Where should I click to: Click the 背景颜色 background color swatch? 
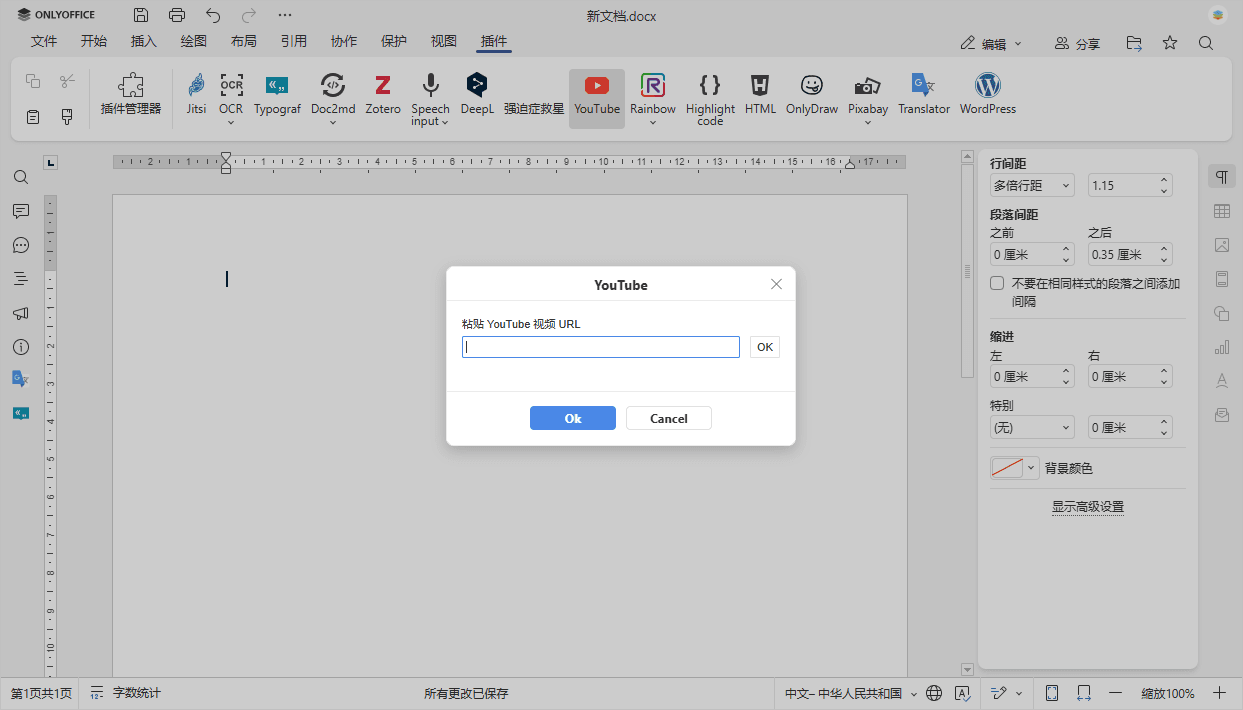point(1007,467)
